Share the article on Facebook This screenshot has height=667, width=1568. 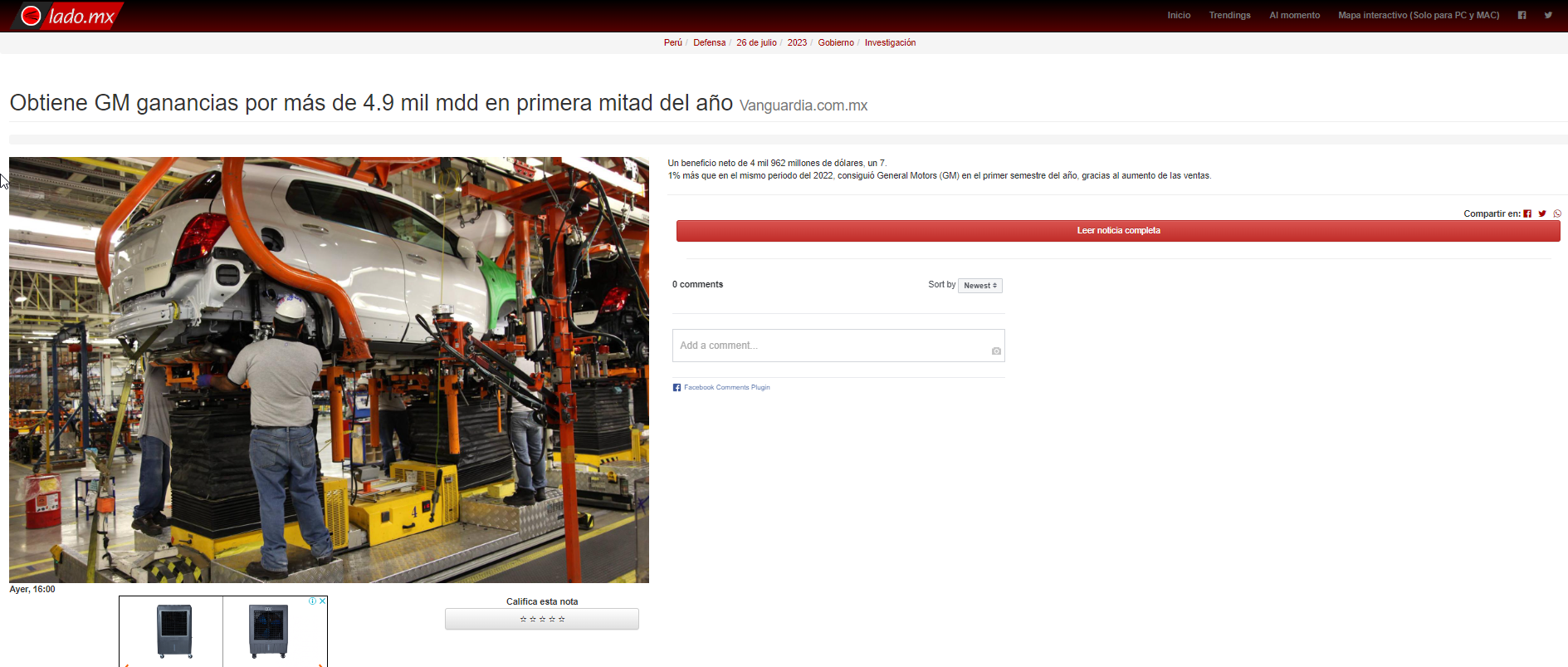pyautogui.click(x=1527, y=213)
